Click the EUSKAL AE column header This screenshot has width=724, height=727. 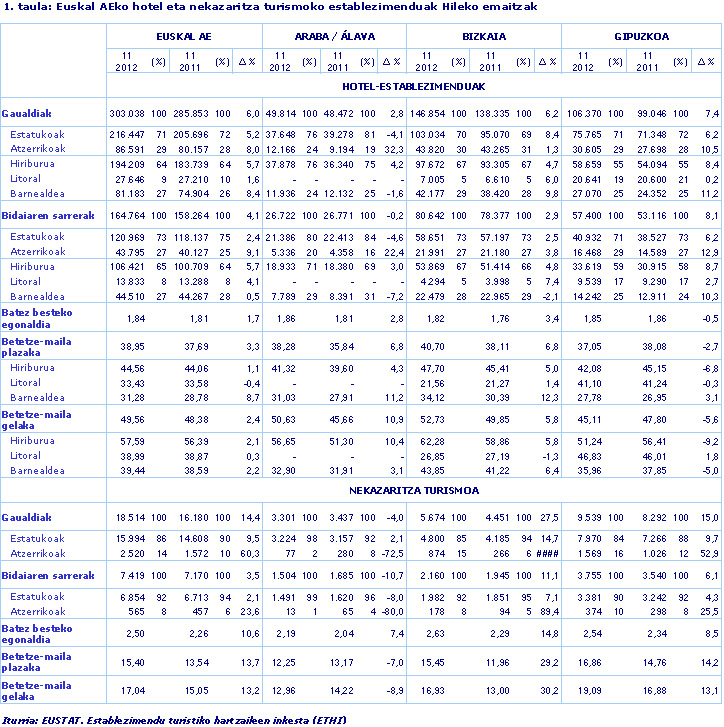[x=184, y=35]
